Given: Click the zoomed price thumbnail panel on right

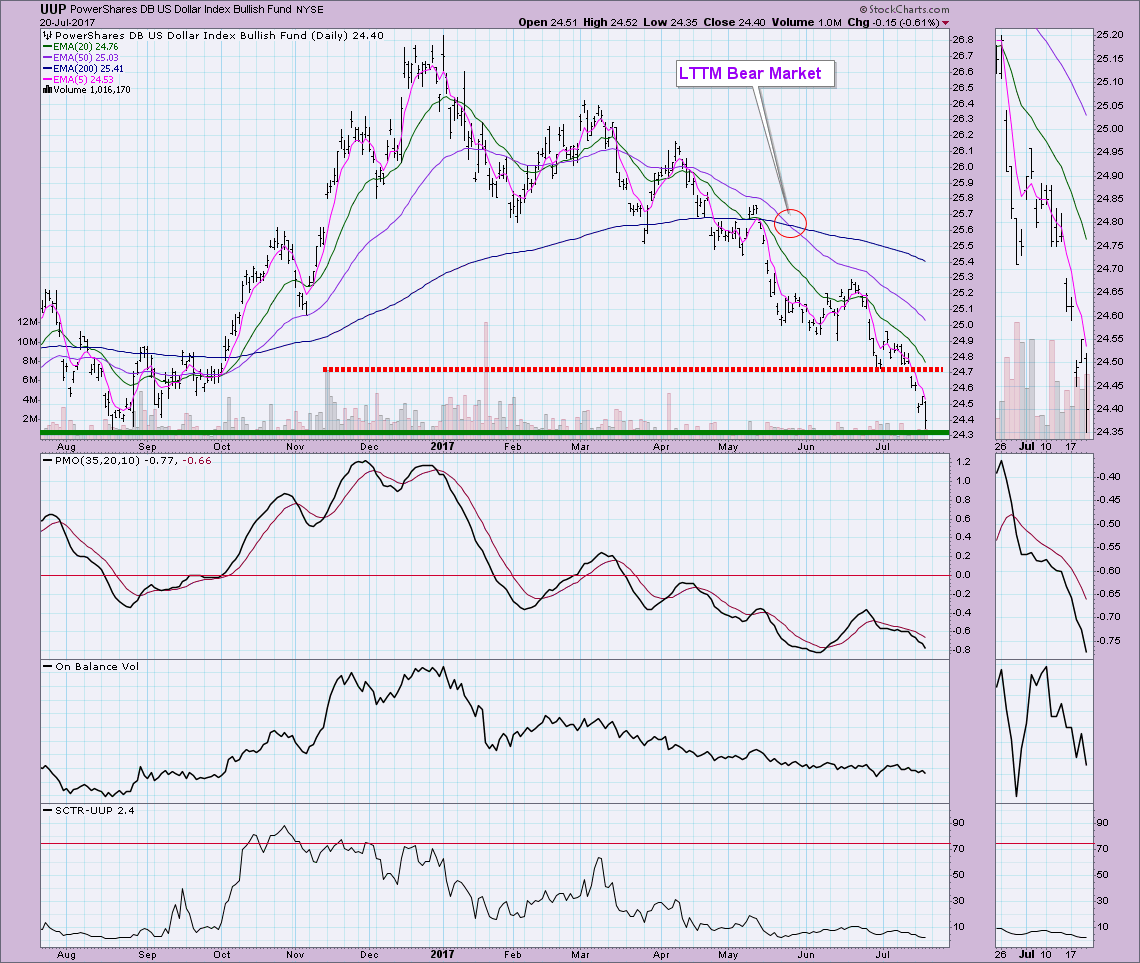Looking at the screenshot, I should [x=1041, y=235].
